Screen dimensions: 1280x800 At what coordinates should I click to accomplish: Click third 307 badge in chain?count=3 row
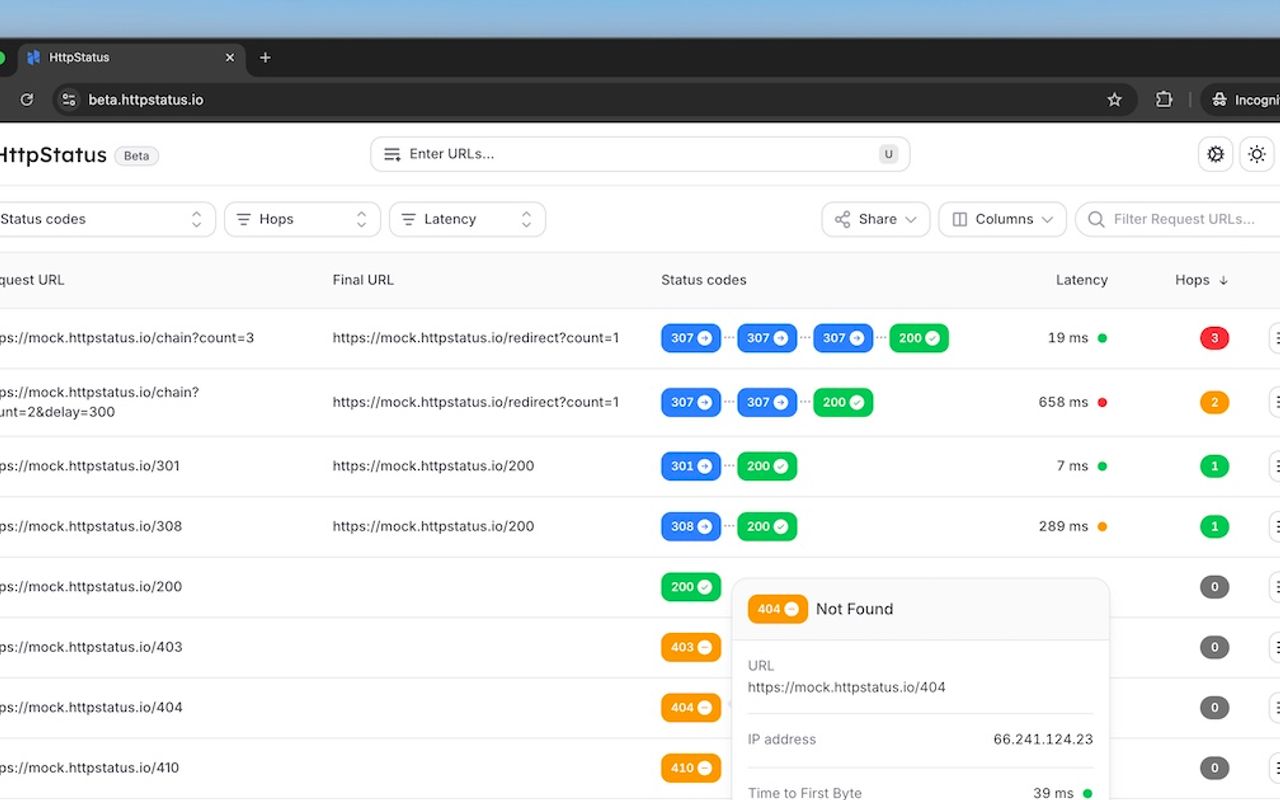pos(843,338)
